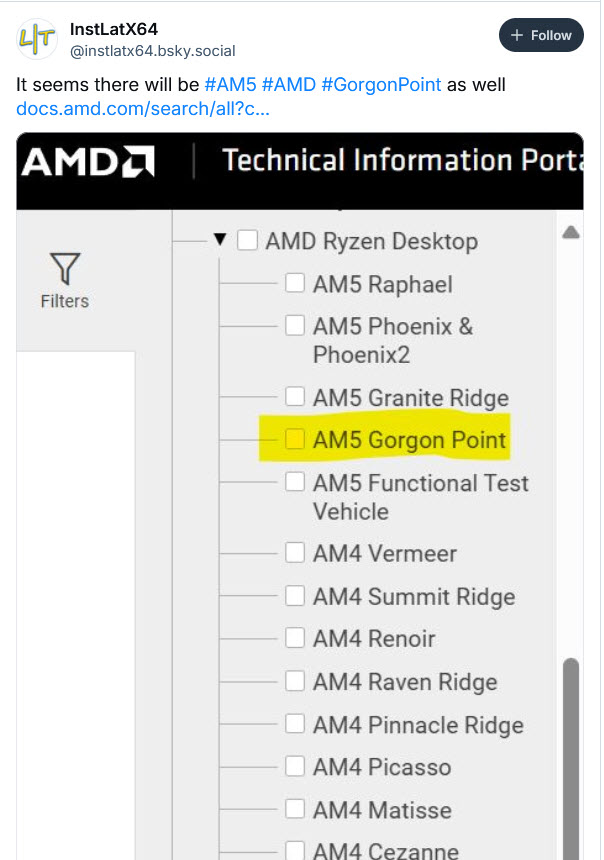Tick the AM4 Renoir checkbox
Viewport: 604px width, 860px height.
[x=295, y=638]
